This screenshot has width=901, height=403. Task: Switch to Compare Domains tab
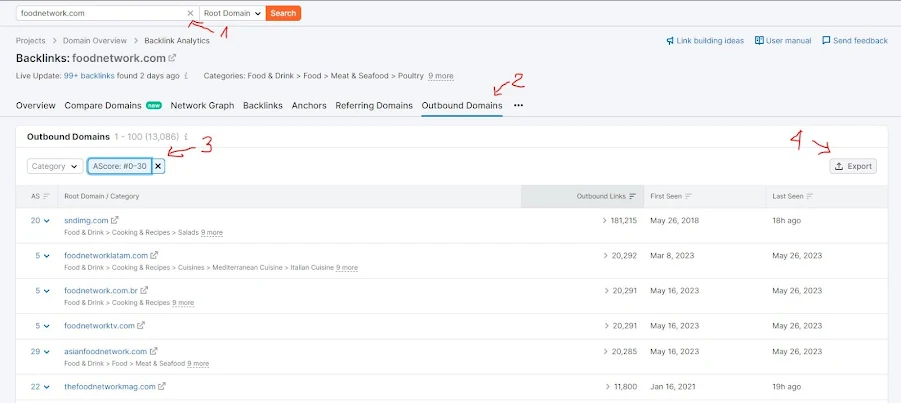pos(103,106)
